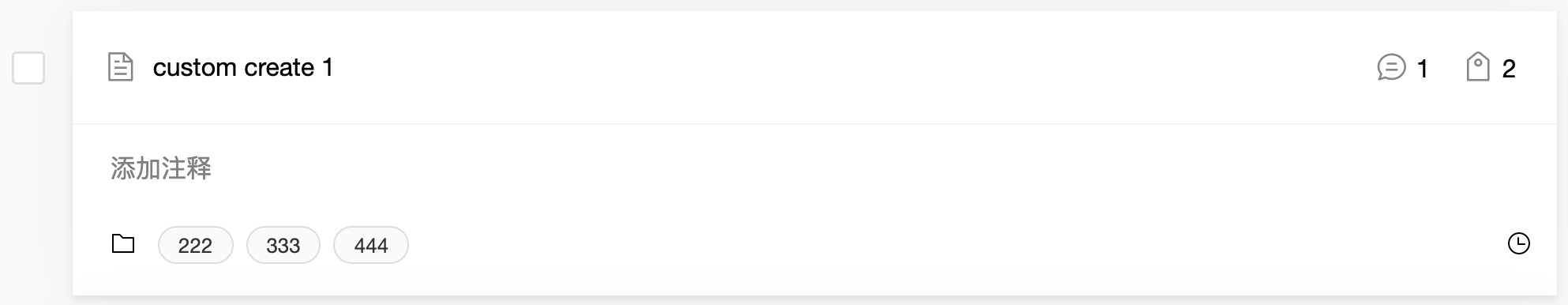This screenshot has width=1568, height=305.
Task: Open the clock reminder icon
Action: tap(1518, 243)
